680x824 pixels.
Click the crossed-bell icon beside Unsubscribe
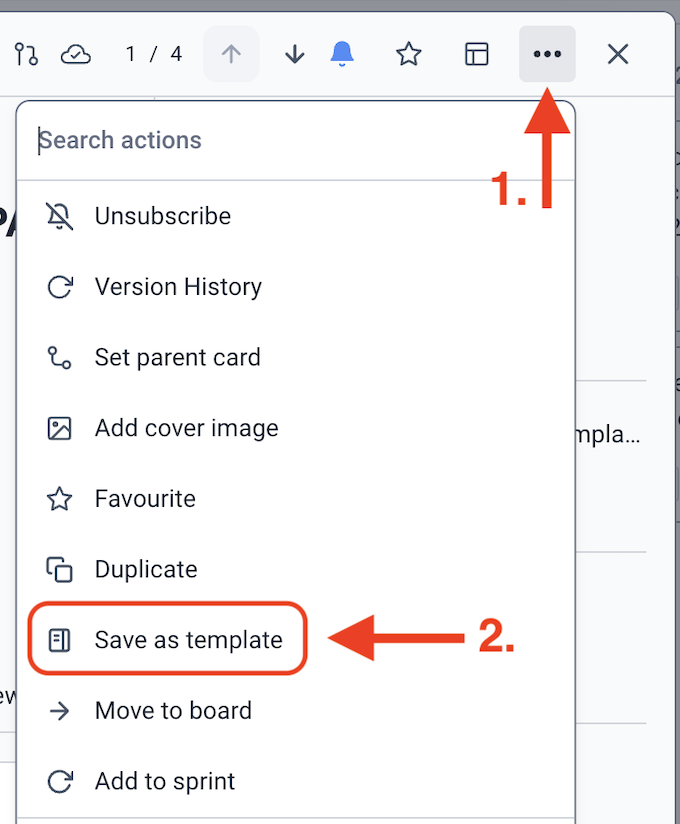point(60,216)
